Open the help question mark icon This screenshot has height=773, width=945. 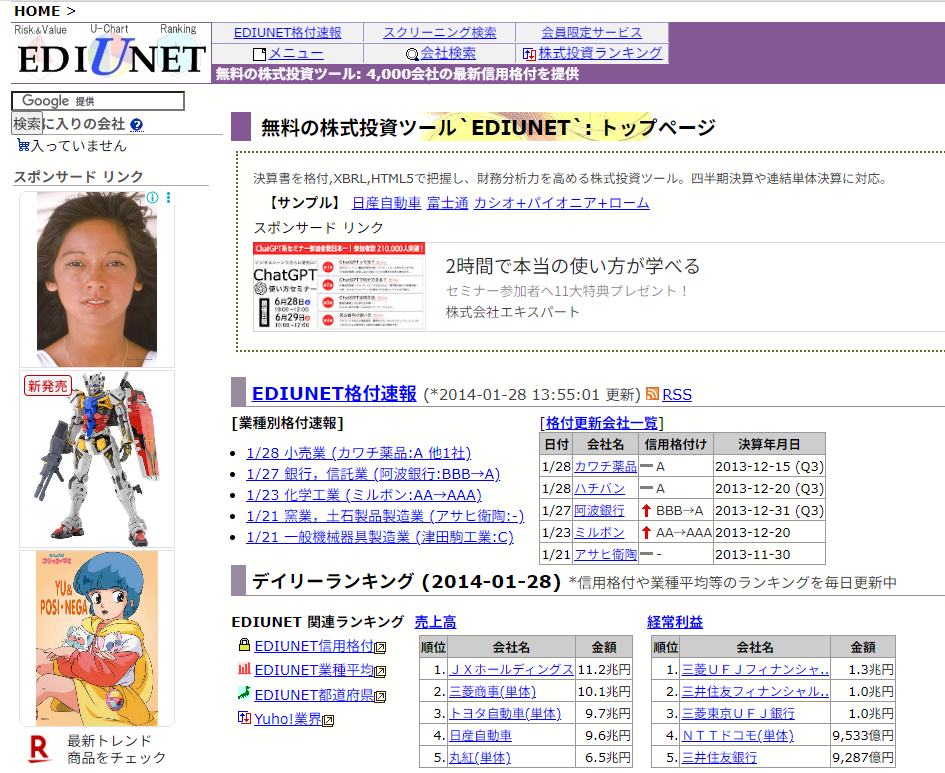pyautogui.click(x=137, y=125)
